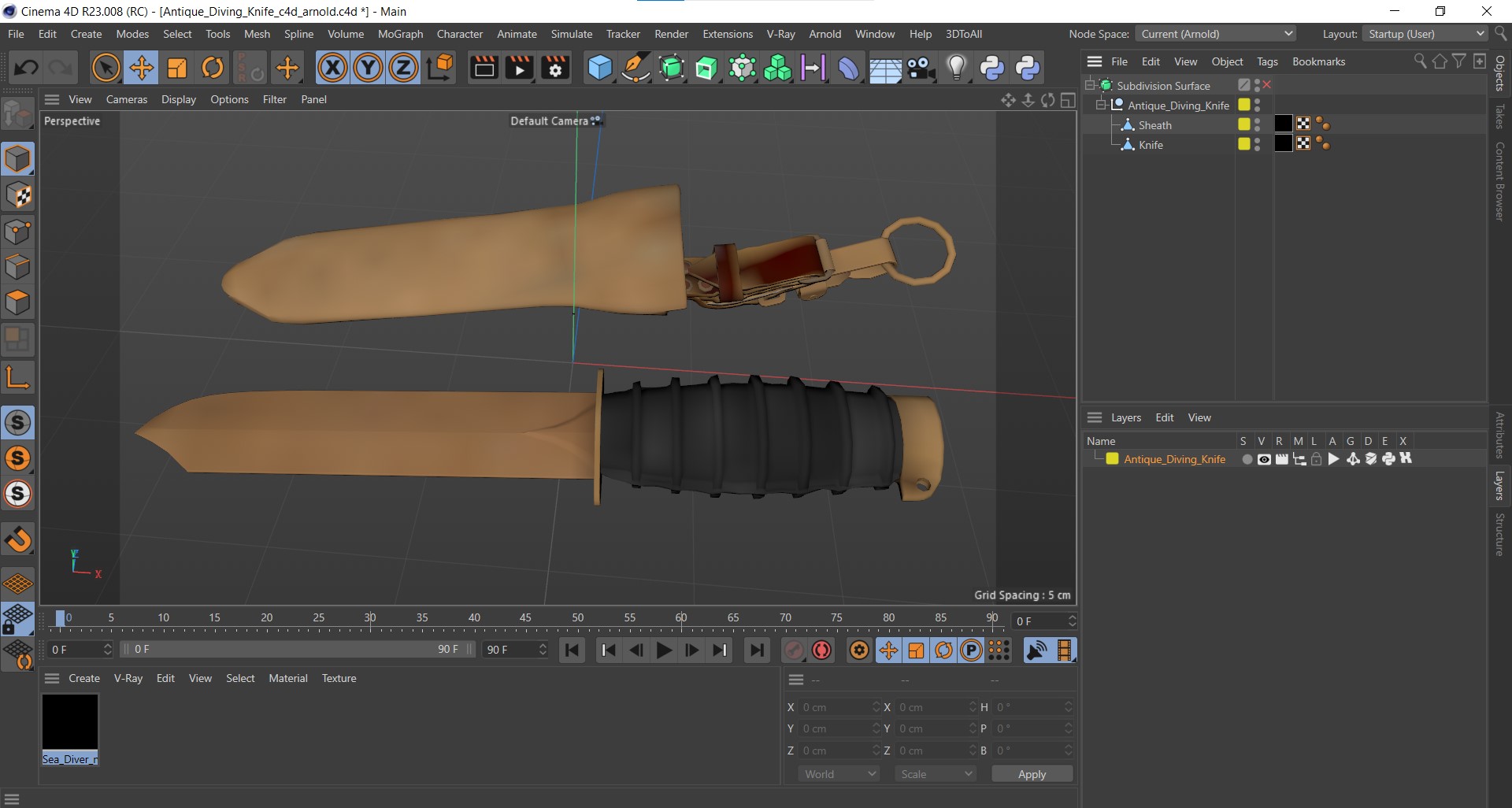Viewport: 1512px width, 808px height.
Task: Go to end of animation
Action: pos(757,650)
